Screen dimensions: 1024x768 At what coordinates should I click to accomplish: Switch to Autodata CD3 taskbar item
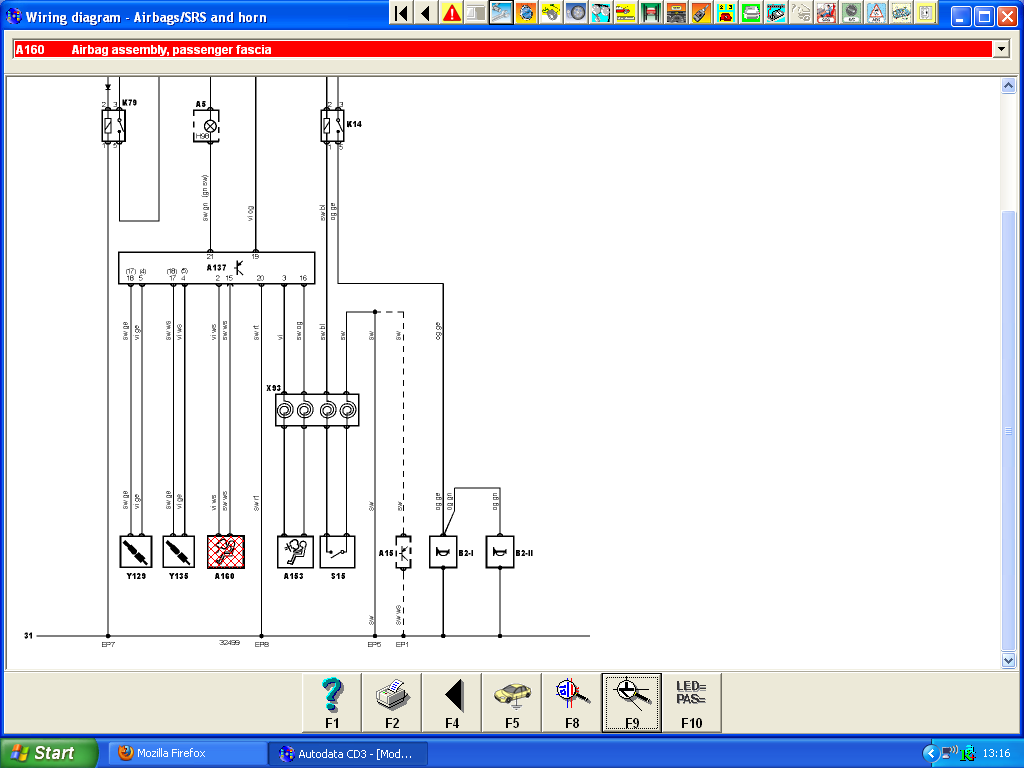[x=349, y=754]
